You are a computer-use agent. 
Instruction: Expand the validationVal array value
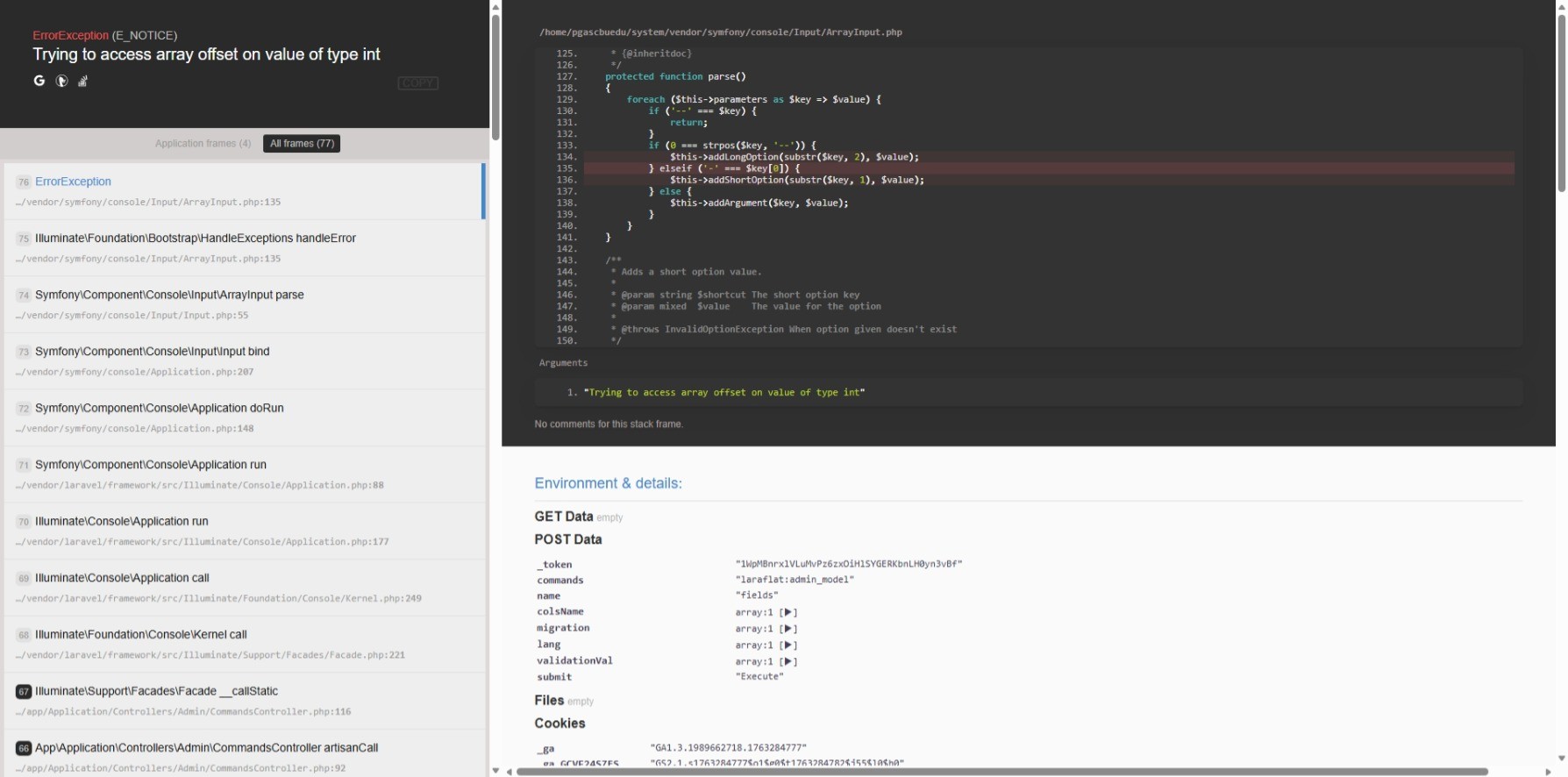click(788, 662)
